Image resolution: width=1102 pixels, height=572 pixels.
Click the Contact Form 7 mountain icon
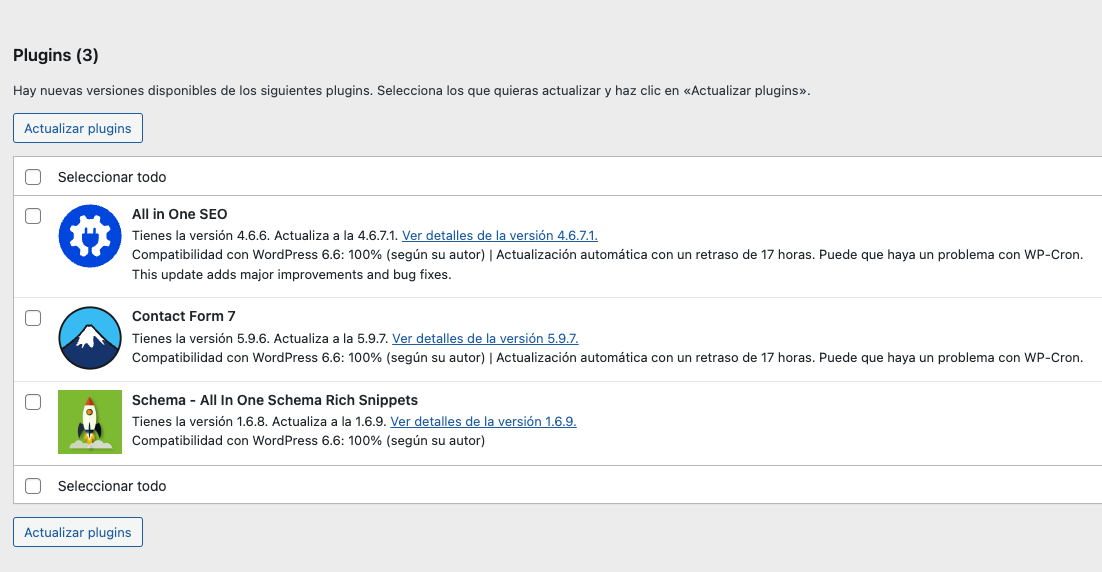(x=90, y=338)
